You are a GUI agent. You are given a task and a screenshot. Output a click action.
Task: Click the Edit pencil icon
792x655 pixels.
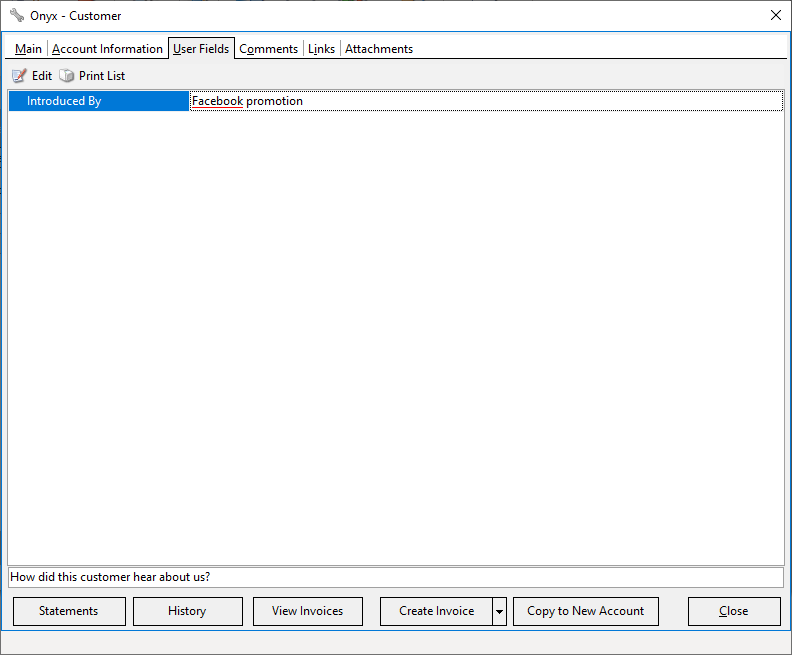click(19, 76)
